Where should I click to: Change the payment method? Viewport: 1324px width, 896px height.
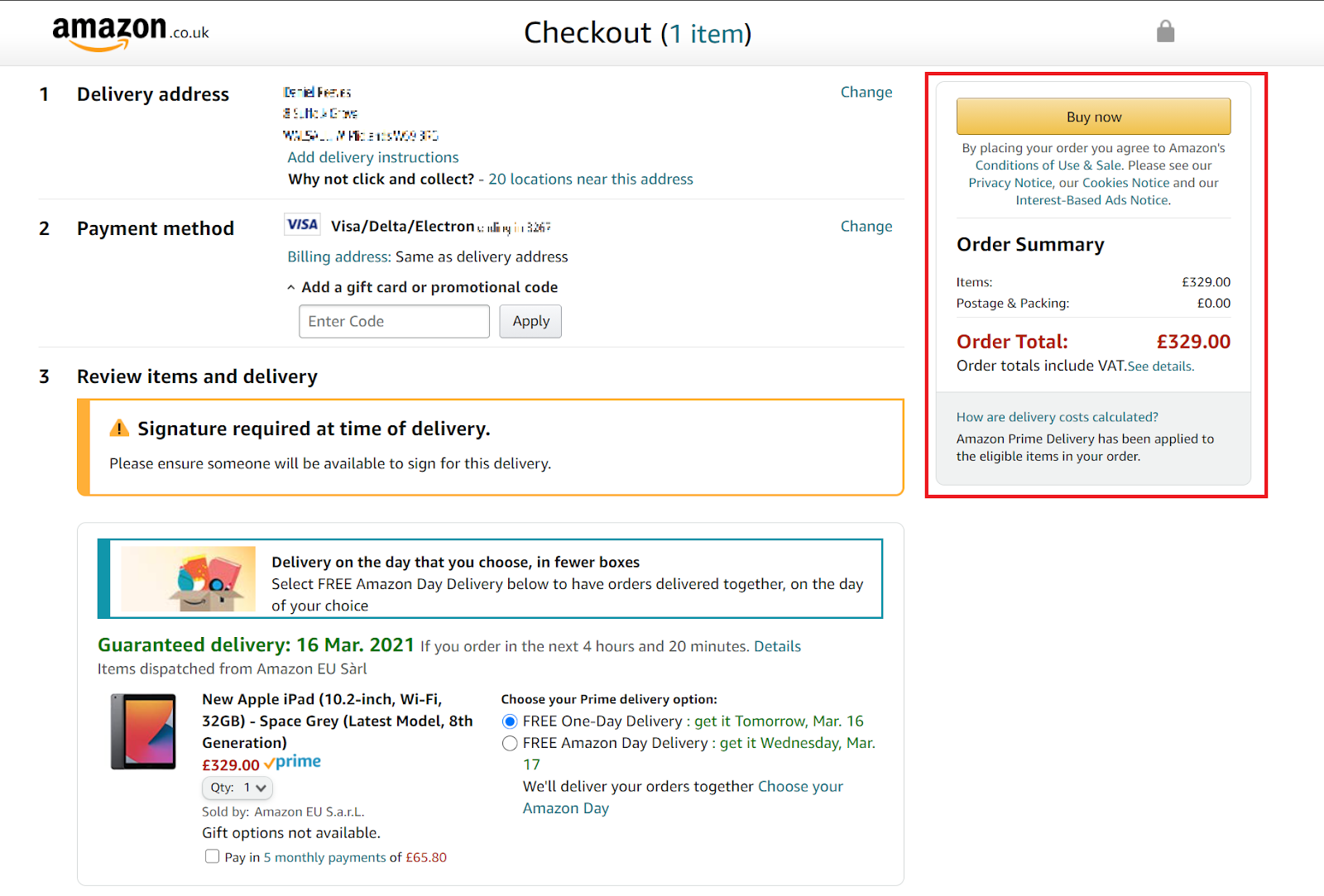[x=866, y=226]
